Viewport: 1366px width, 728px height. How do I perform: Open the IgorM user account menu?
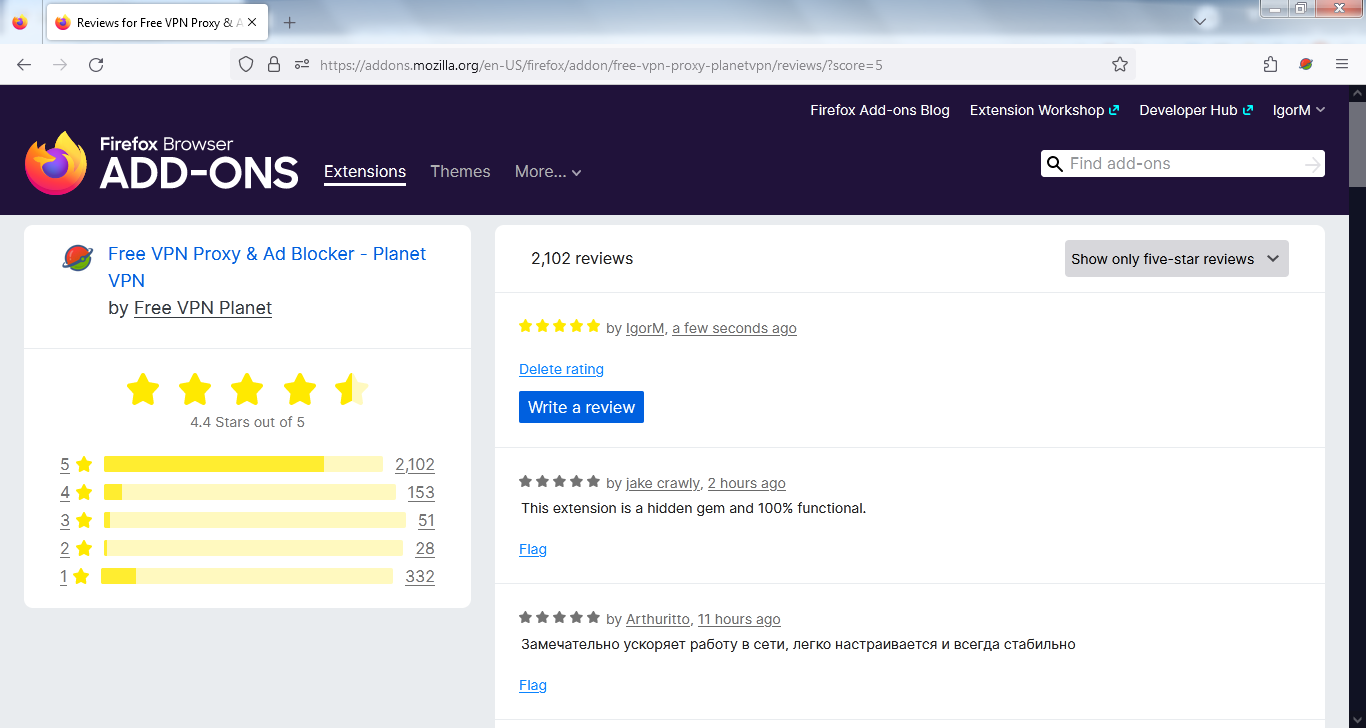pyautogui.click(x=1298, y=111)
